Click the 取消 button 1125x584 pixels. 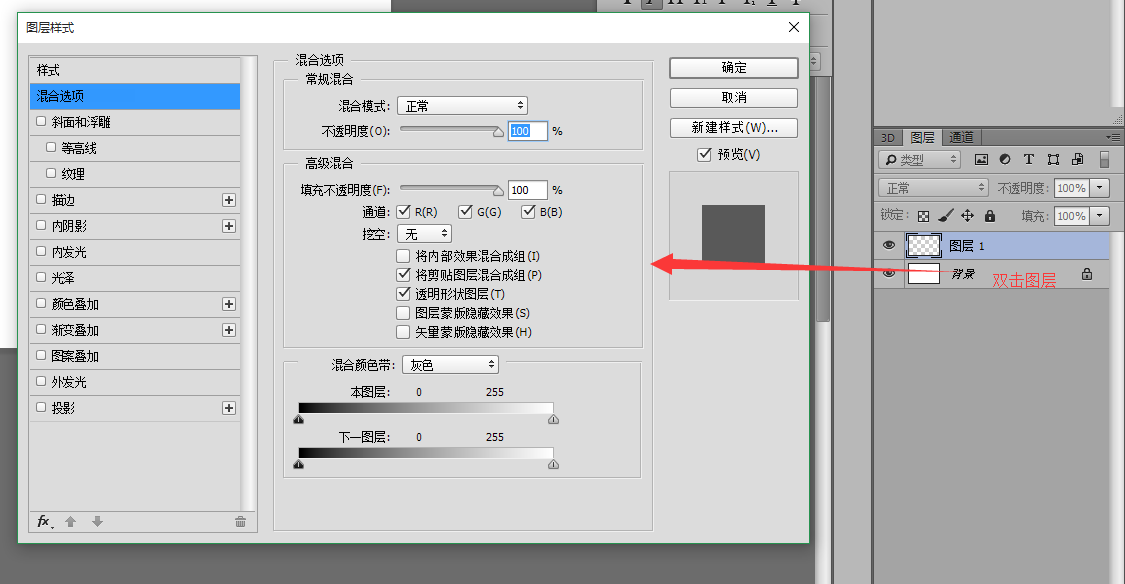[x=734, y=98]
